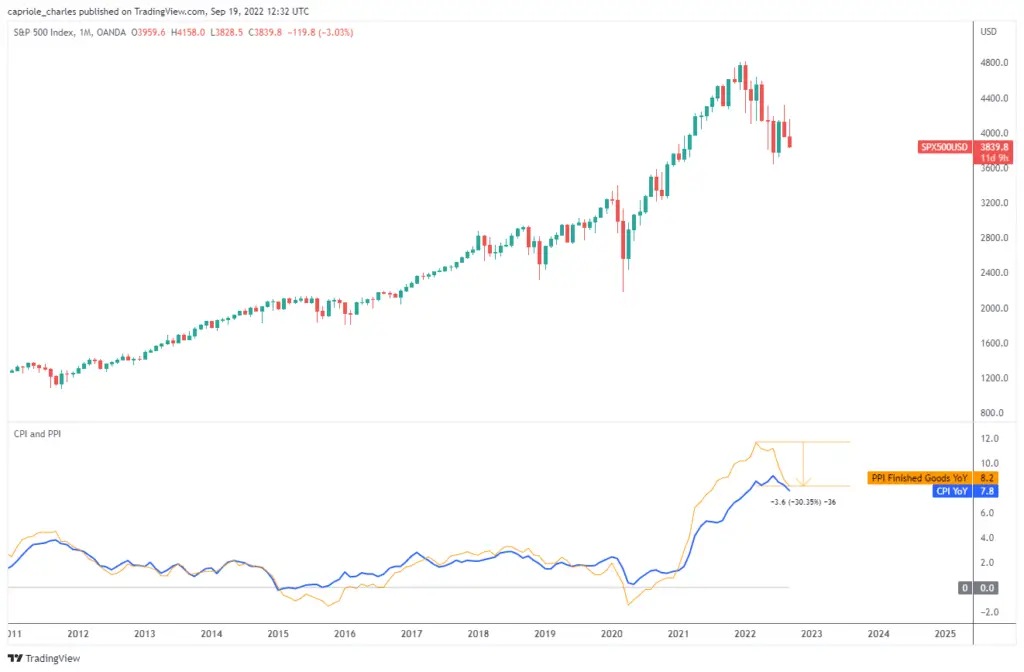Click the 12.0 level on indicator axis
Image resolution: width=1024 pixels, height=672 pixels.
(990, 438)
